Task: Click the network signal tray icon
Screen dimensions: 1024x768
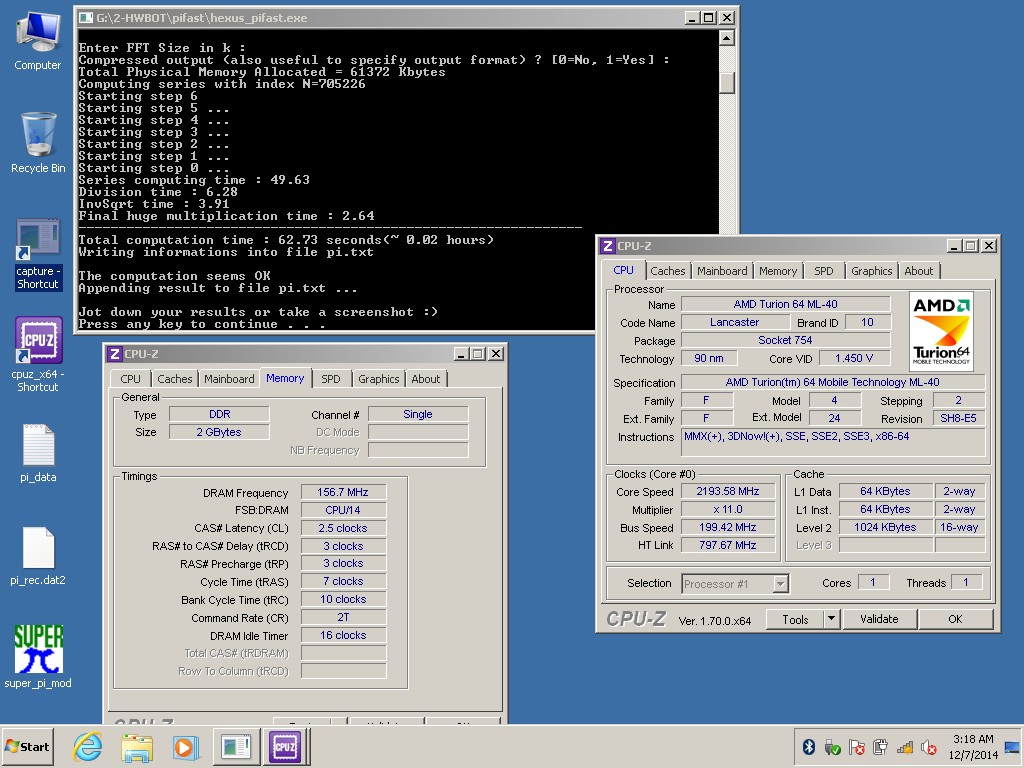Action: tap(904, 747)
